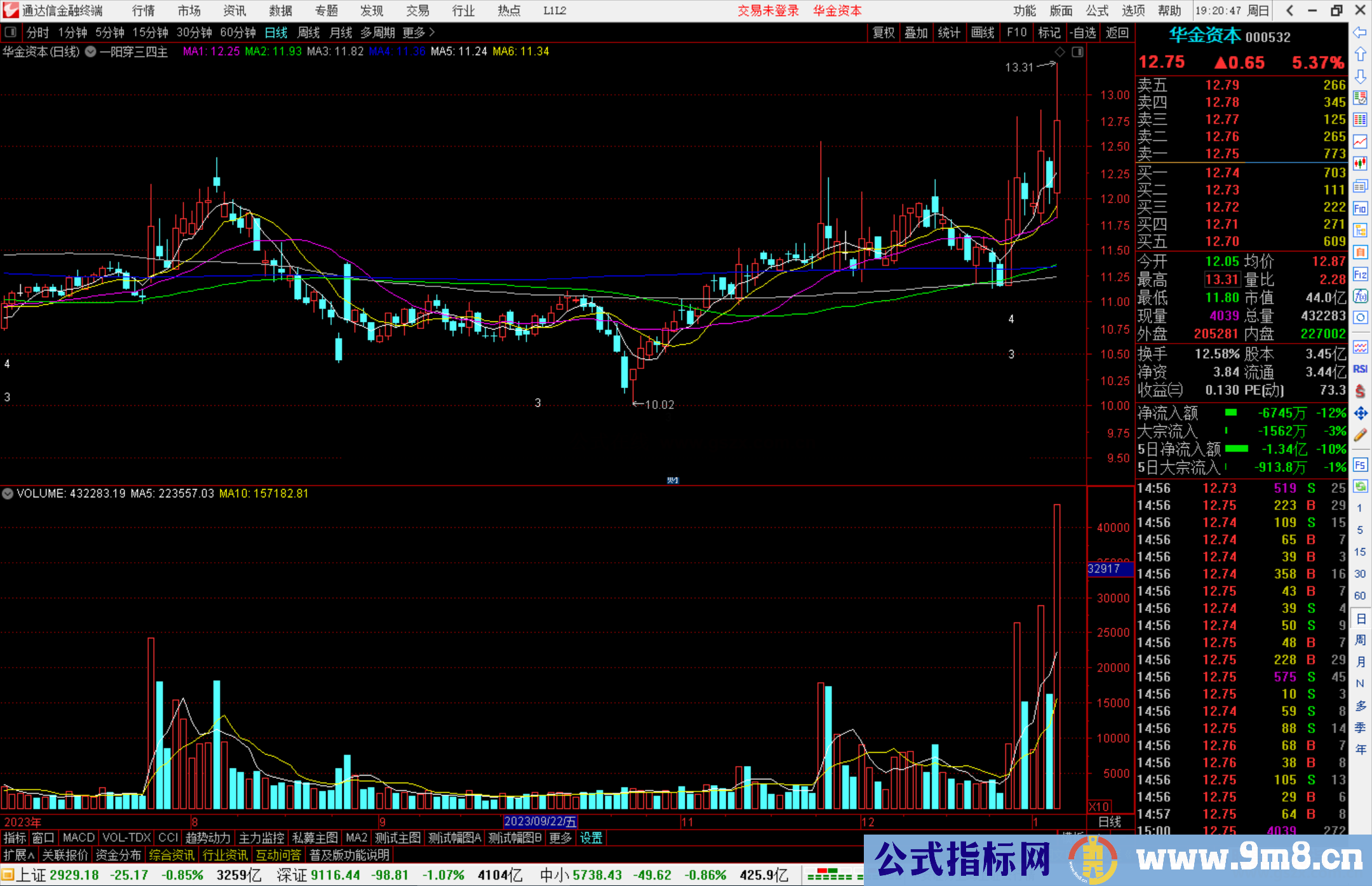Screen dimensions: 1372x886
Task: Switch to the 周线 period tab
Action: (309, 32)
